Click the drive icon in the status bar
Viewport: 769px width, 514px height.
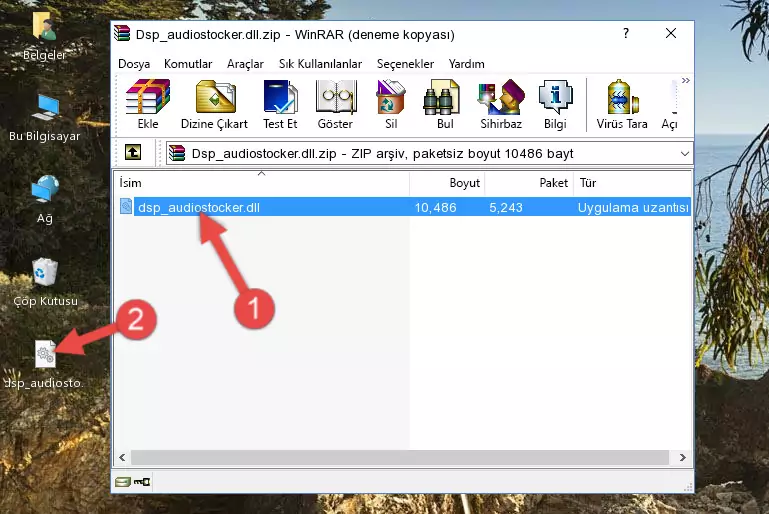pyautogui.click(x=122, y=482)
